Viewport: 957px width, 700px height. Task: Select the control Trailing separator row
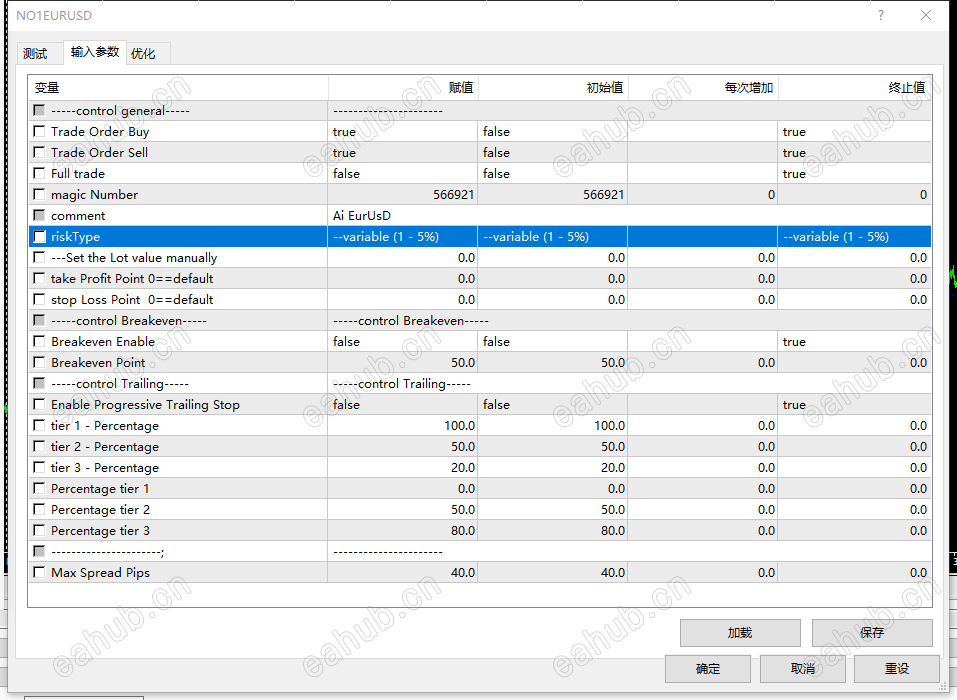click(480, 383)
